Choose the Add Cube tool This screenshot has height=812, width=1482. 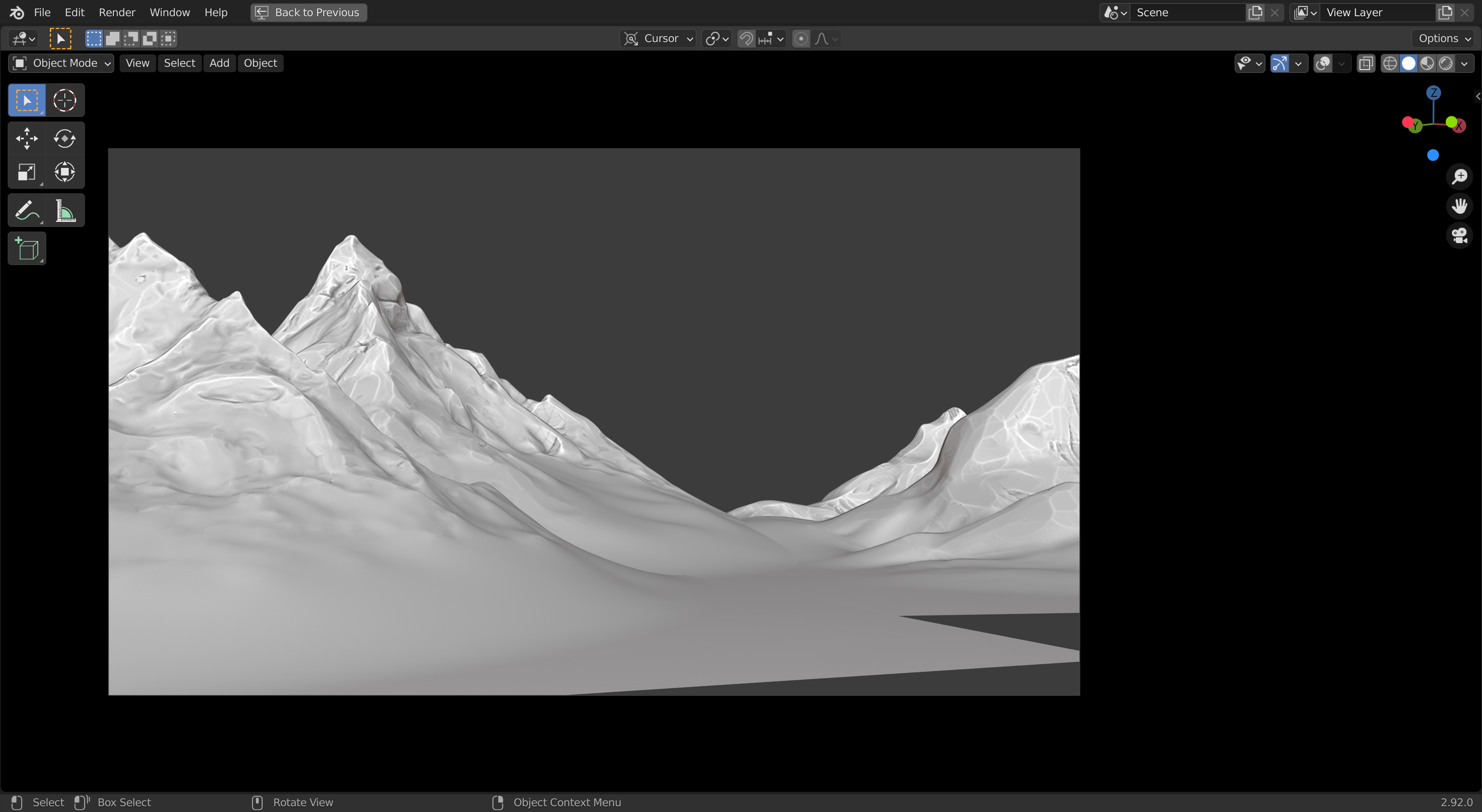click(x=27, y=249)
